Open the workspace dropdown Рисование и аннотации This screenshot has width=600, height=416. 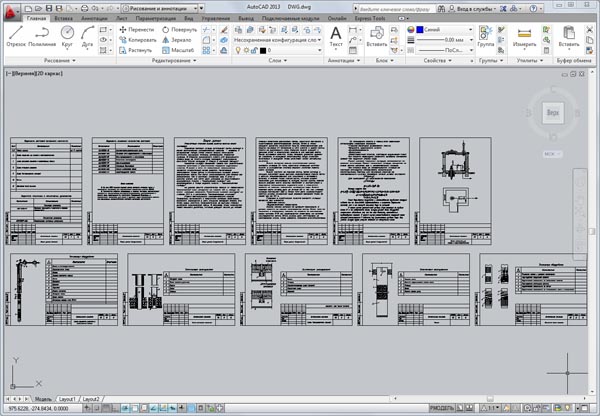(x=160, y=6)
